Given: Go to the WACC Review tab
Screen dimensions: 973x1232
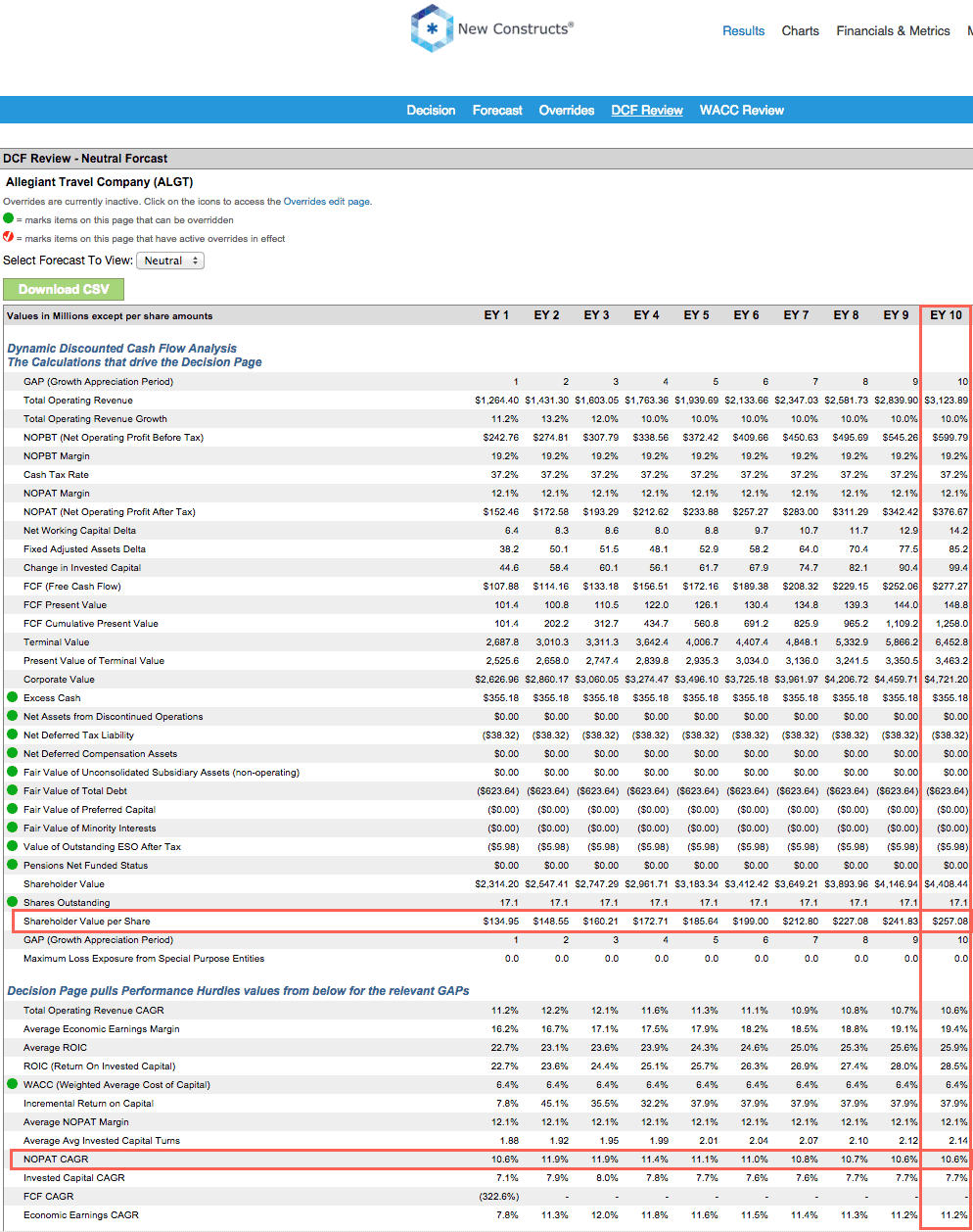Looking at the screenshot, I should pos(742,111).
